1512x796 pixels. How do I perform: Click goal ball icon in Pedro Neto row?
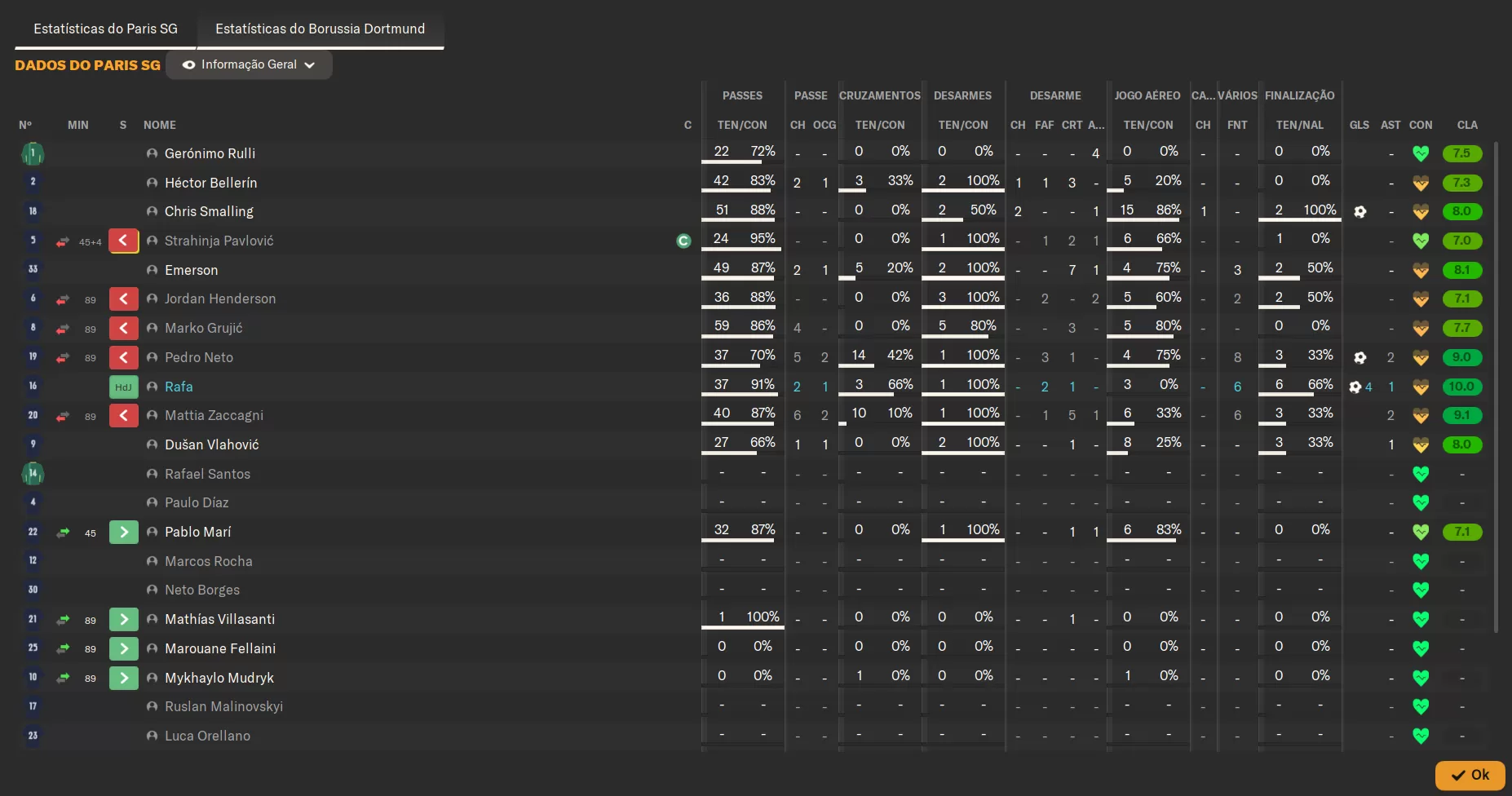pos(1359,357)
